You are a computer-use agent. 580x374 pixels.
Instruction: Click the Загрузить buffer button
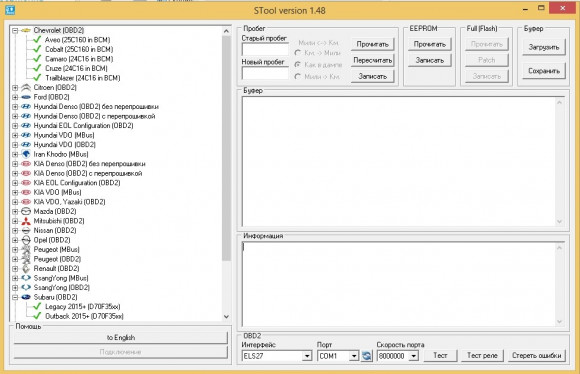click(x=544, y=47)
